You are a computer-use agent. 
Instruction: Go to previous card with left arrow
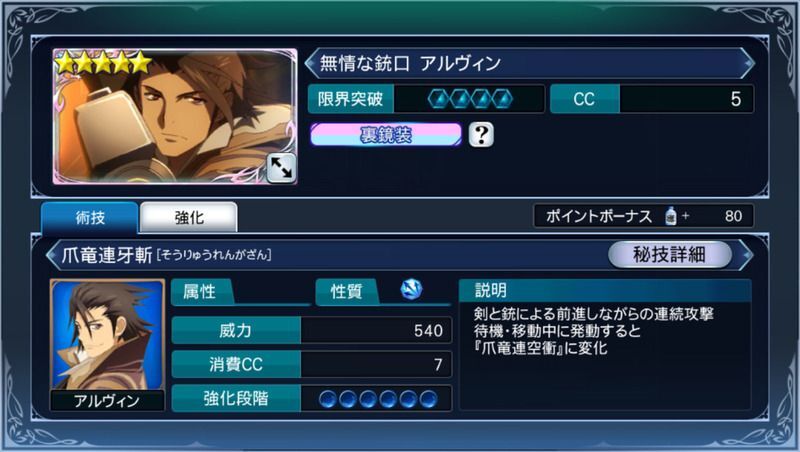[x=310, y=63]
